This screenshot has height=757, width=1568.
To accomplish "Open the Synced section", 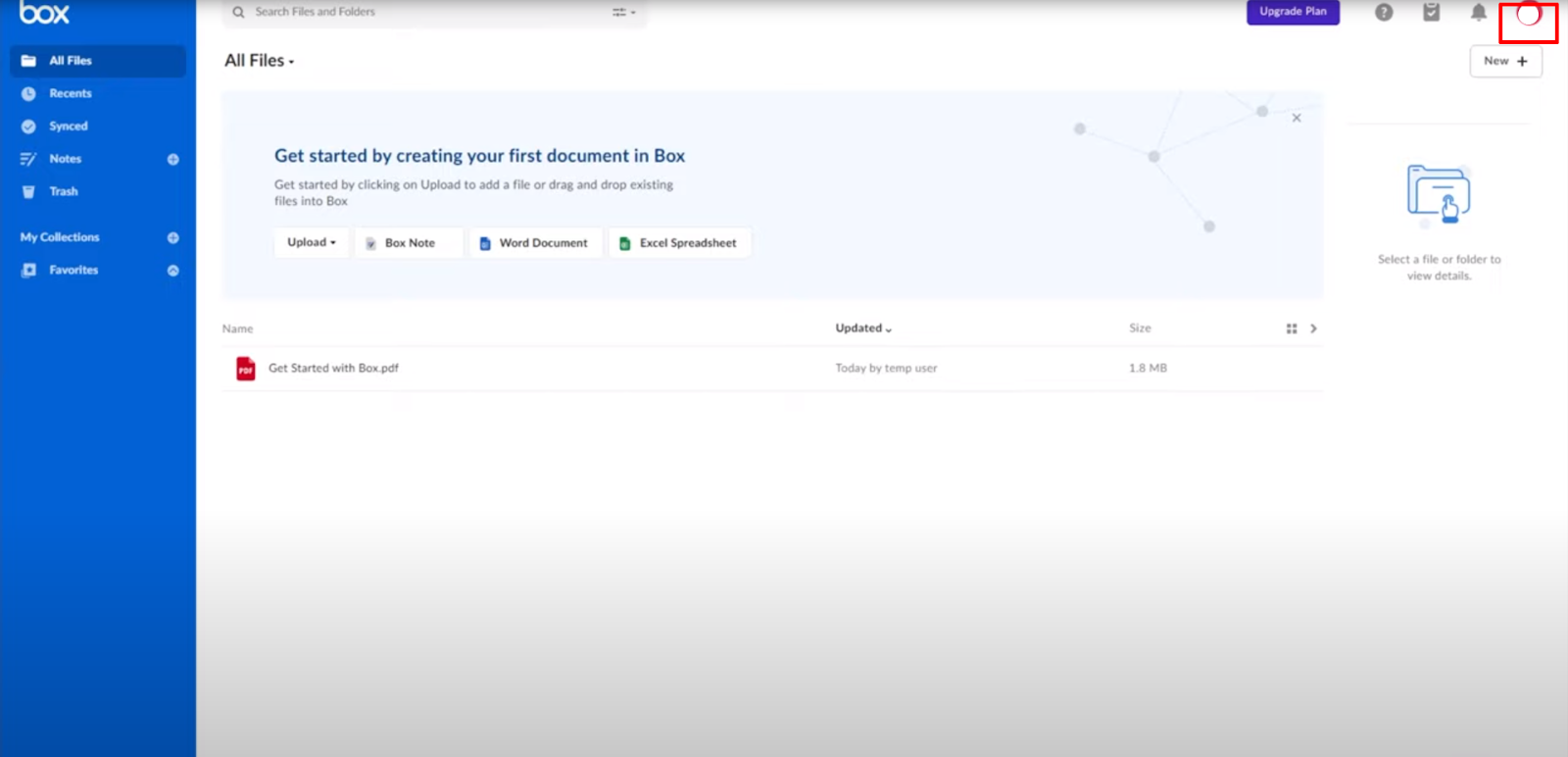I will 69,126.
